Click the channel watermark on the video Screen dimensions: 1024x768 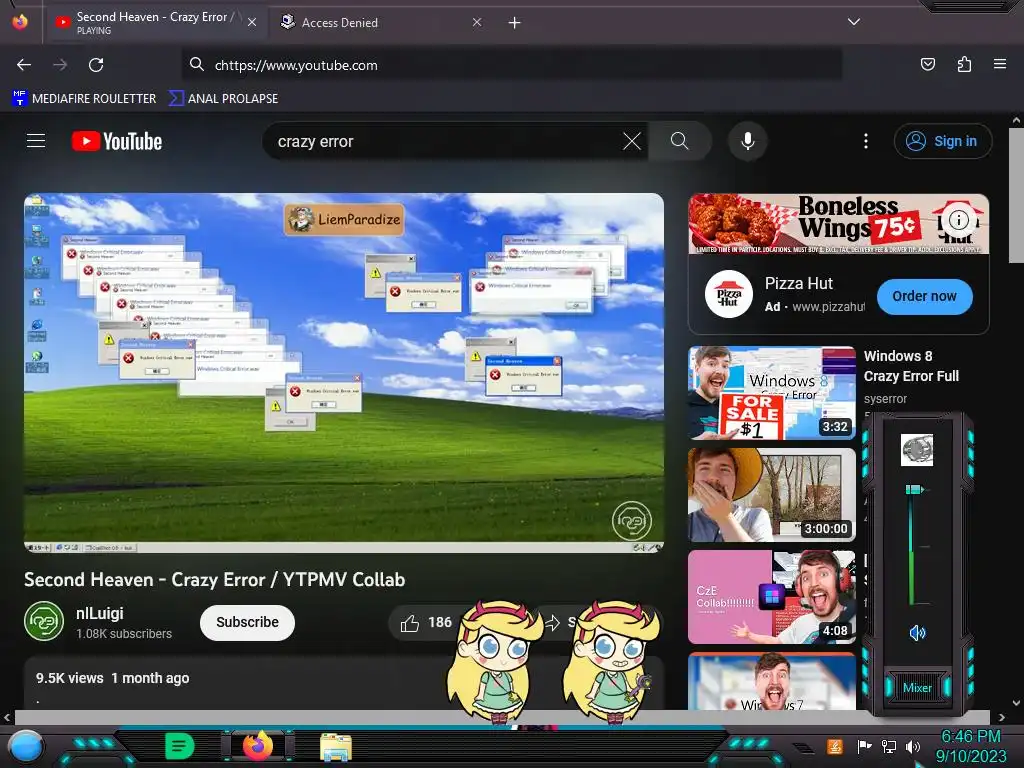coord(632,520)
